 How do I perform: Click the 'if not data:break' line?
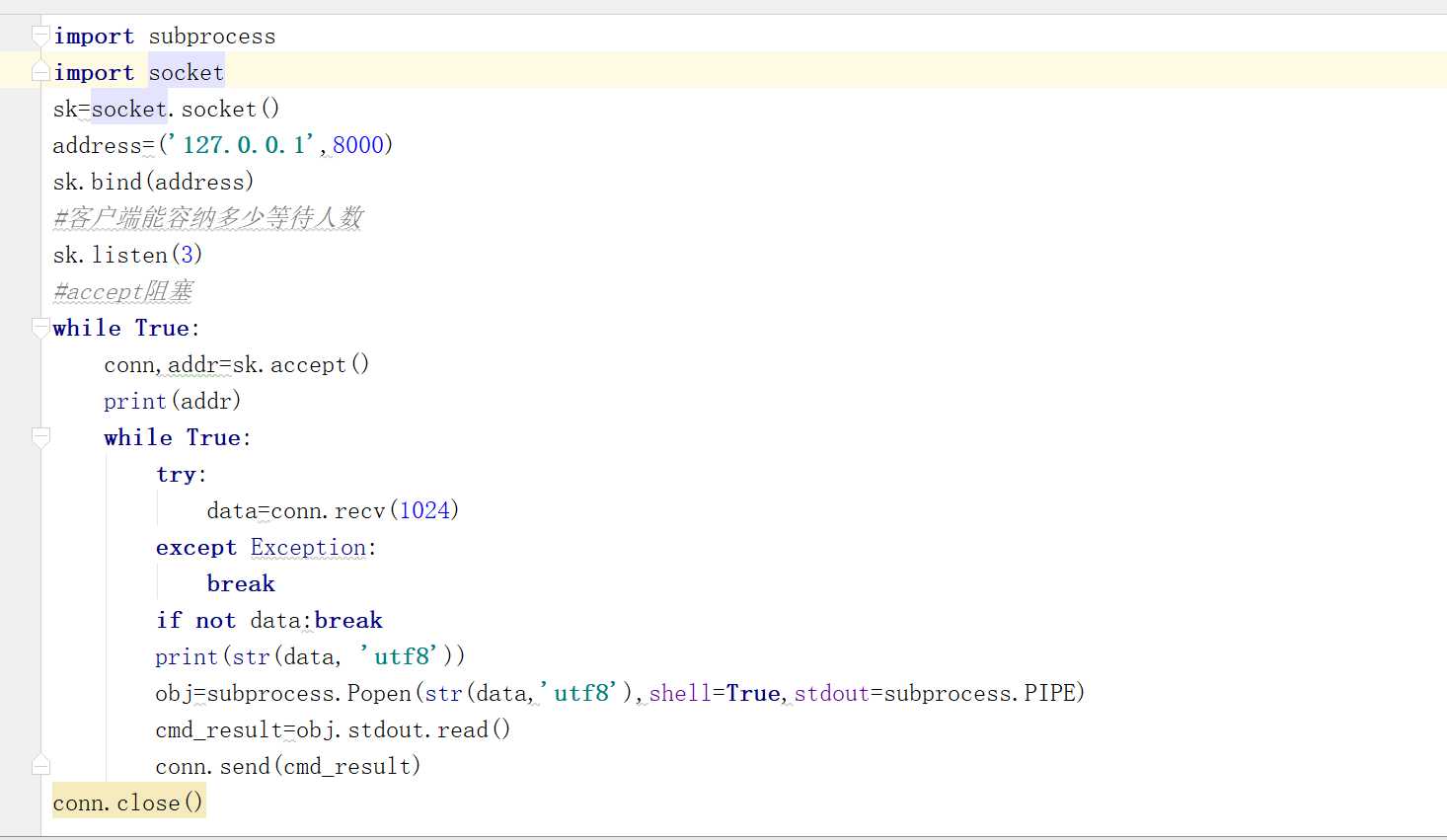(x=268, y=621)
